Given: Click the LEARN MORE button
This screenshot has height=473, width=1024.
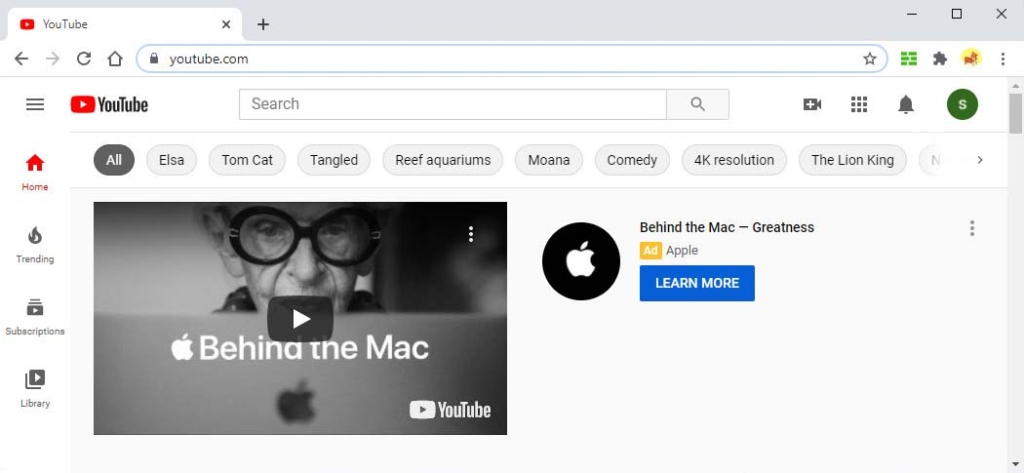Looking at the screenshot, I should [x=697, y=283].
